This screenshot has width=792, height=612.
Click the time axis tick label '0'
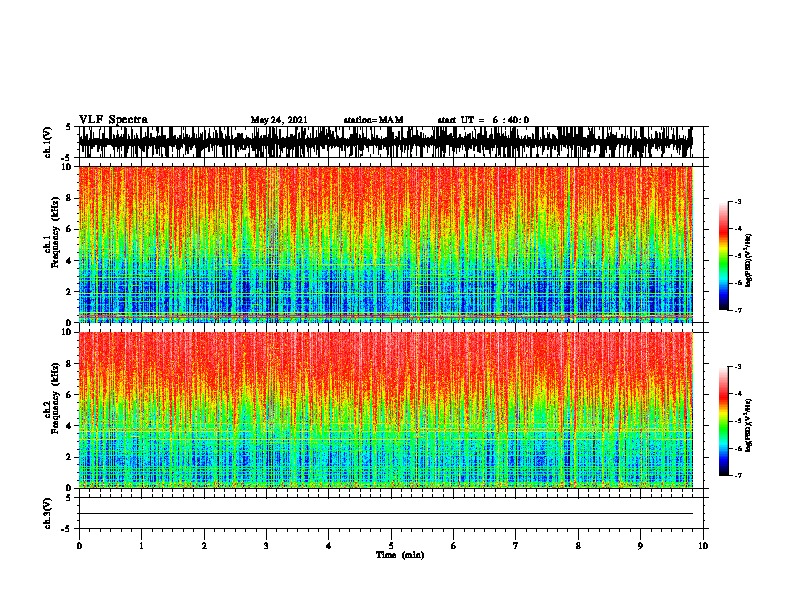[x=79, y=546]
